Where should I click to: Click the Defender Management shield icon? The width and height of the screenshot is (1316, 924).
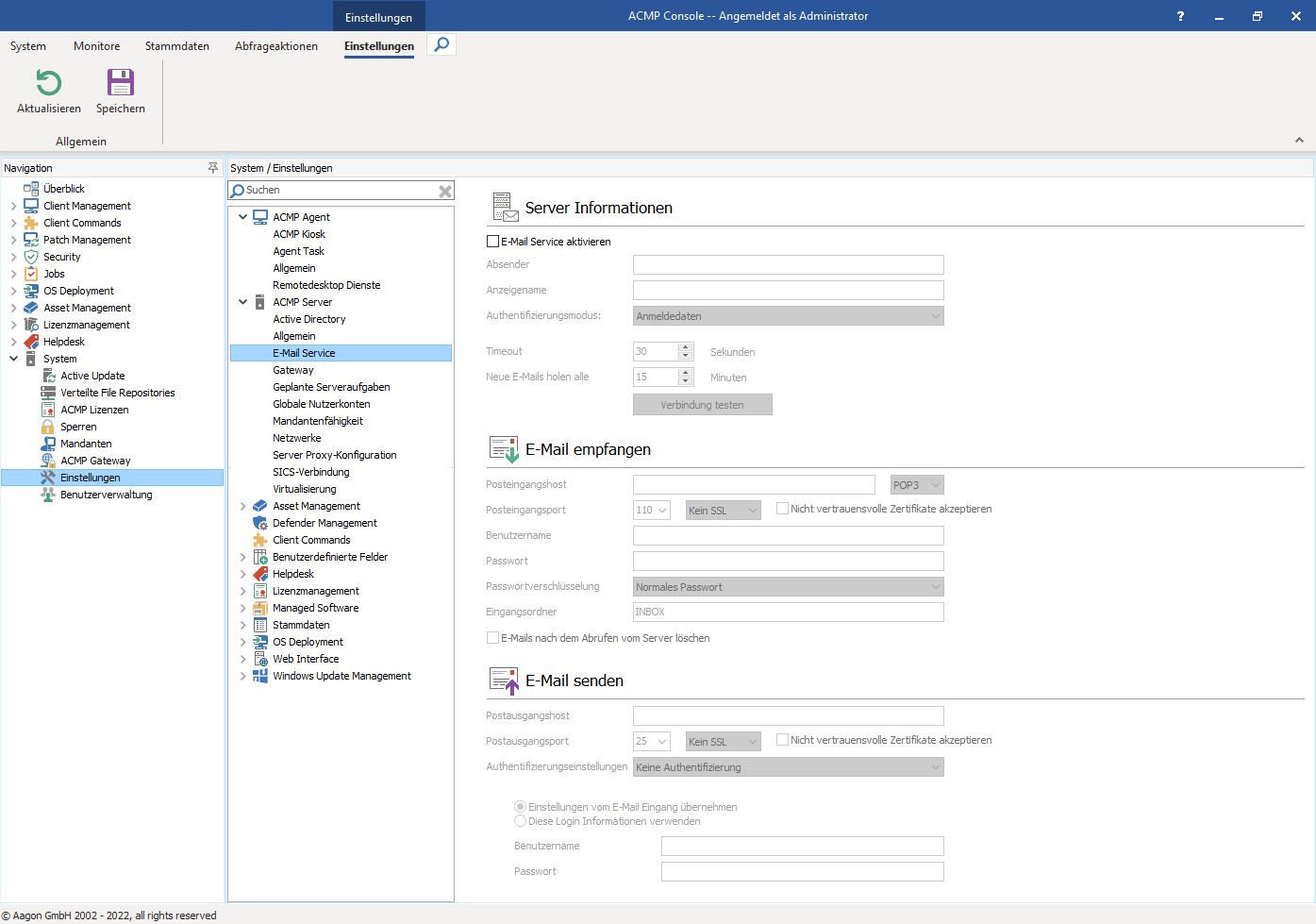tap(260, 523)
